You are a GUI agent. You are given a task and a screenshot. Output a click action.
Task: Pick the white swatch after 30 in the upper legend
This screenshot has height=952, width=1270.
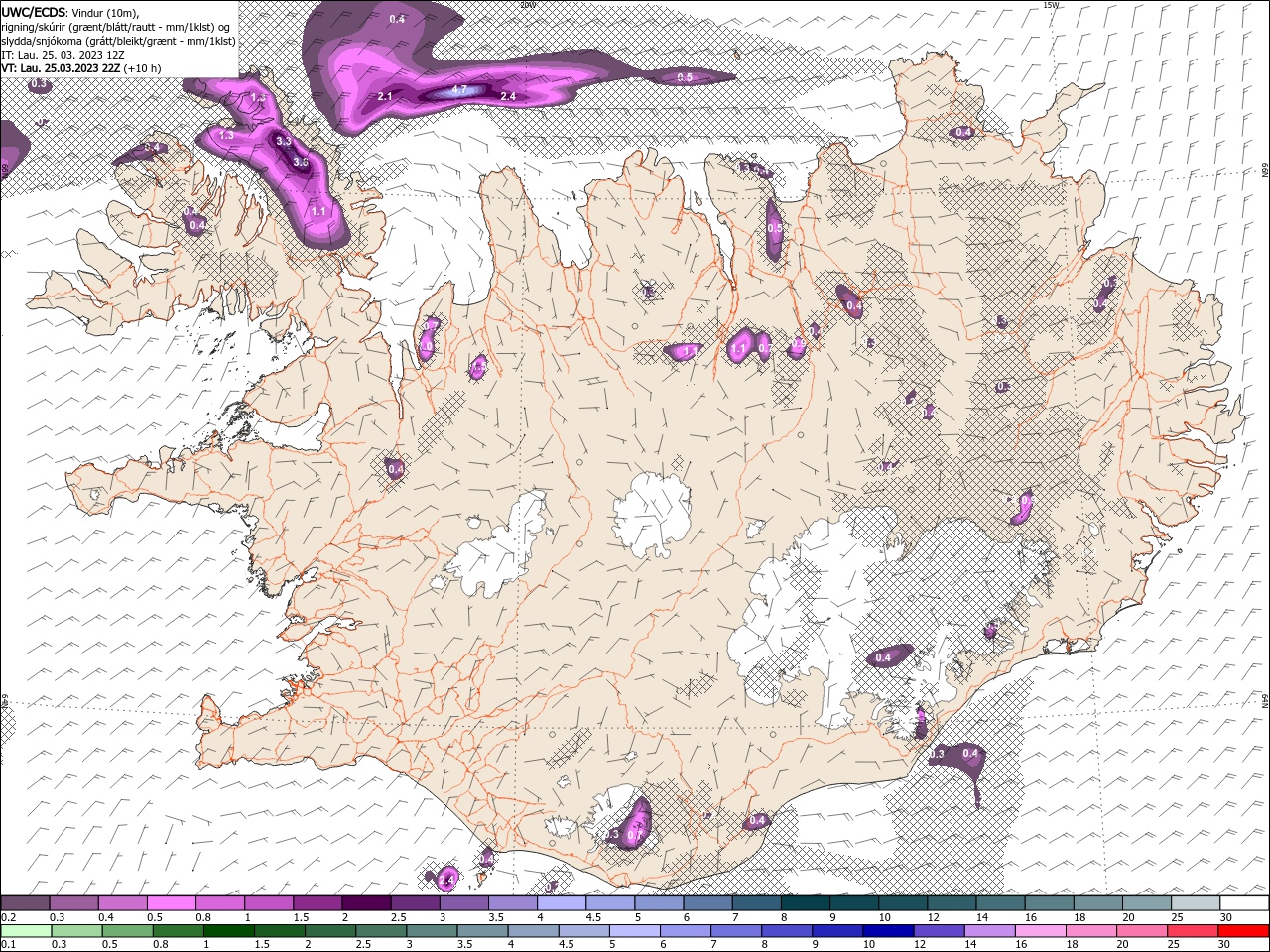click(x=1244, y=903)
